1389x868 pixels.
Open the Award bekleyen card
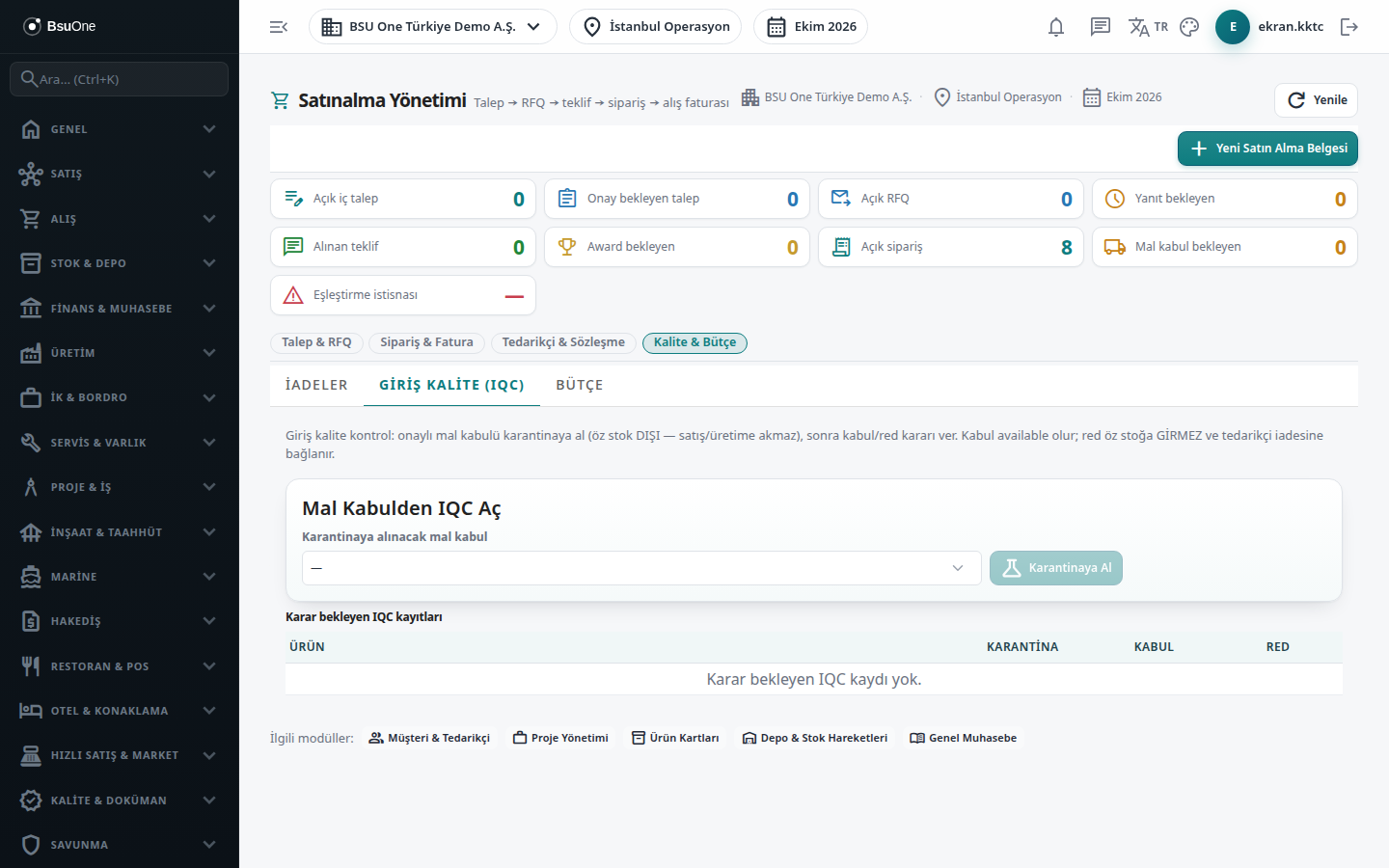coord(677,247)
